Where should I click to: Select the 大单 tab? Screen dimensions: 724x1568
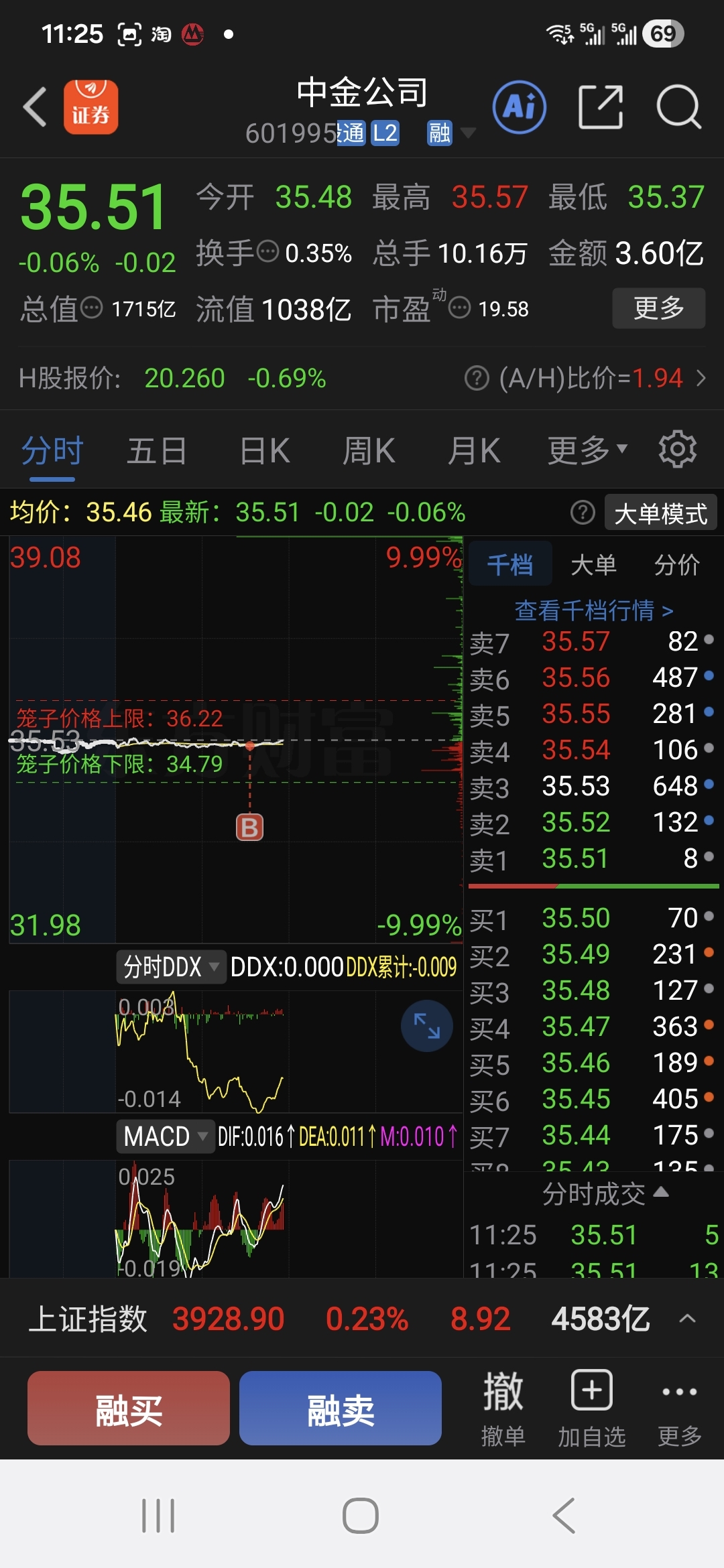594,564
